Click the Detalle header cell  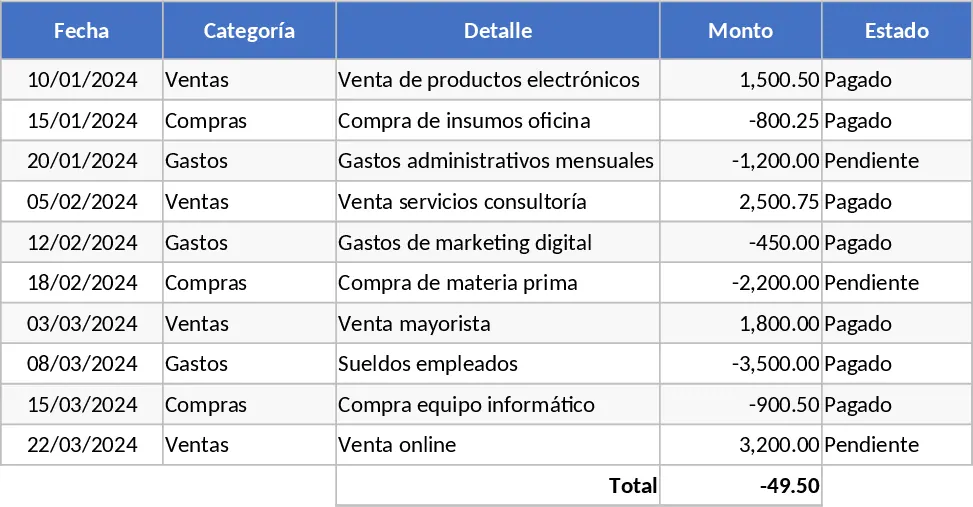point(498,30)
